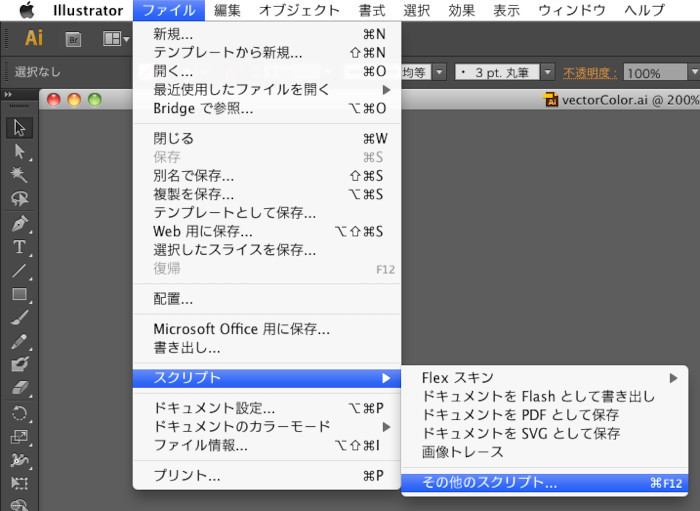The height and width of the screenshot is (511, 700).
Task: Click the 不透明度 opacity link
Action: [590, 73]
